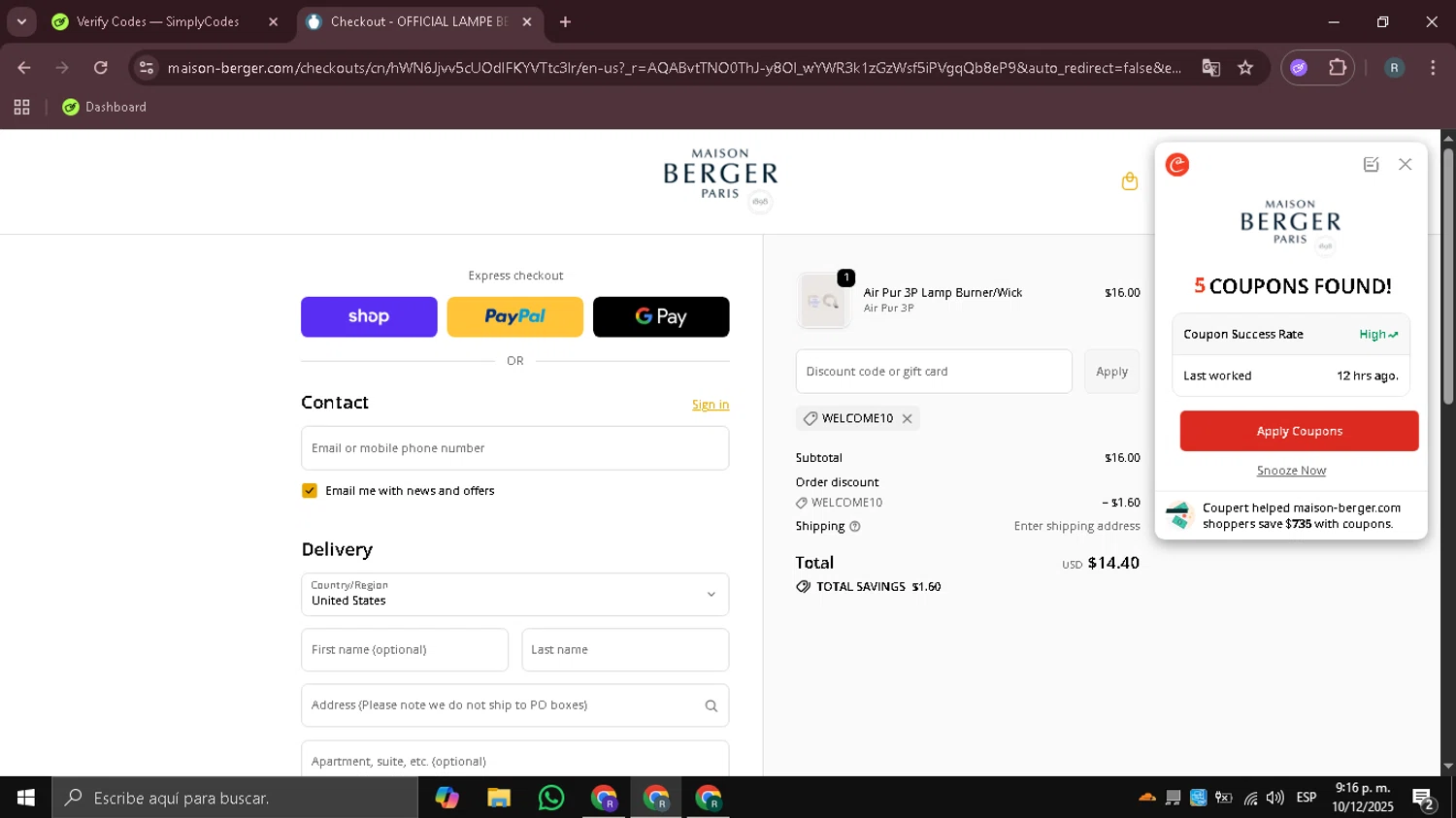The height and width of the screenshot is (818, 1456).
Task: Open a new browser tab
Action: 565,21
